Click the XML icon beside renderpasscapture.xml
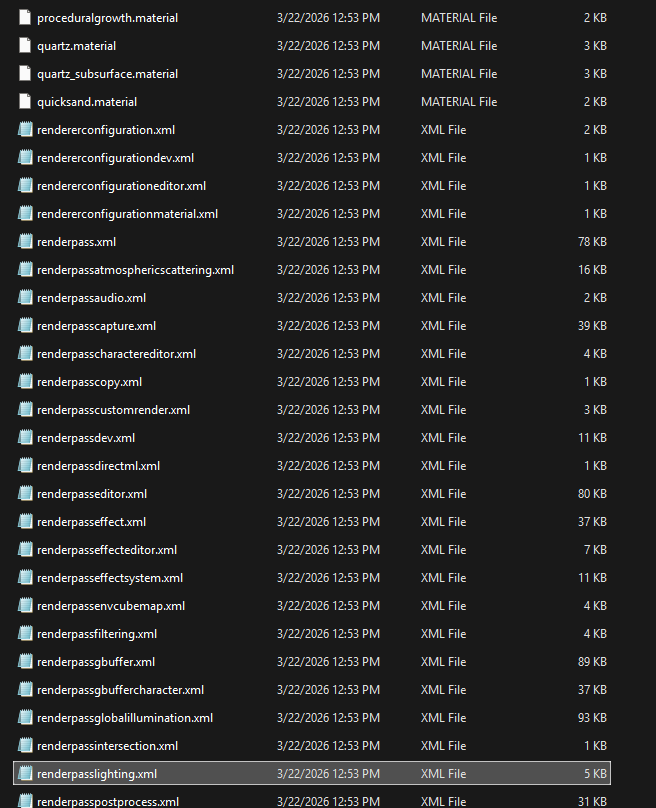This screenshot has height=808, width=656. tap(25, 326)
